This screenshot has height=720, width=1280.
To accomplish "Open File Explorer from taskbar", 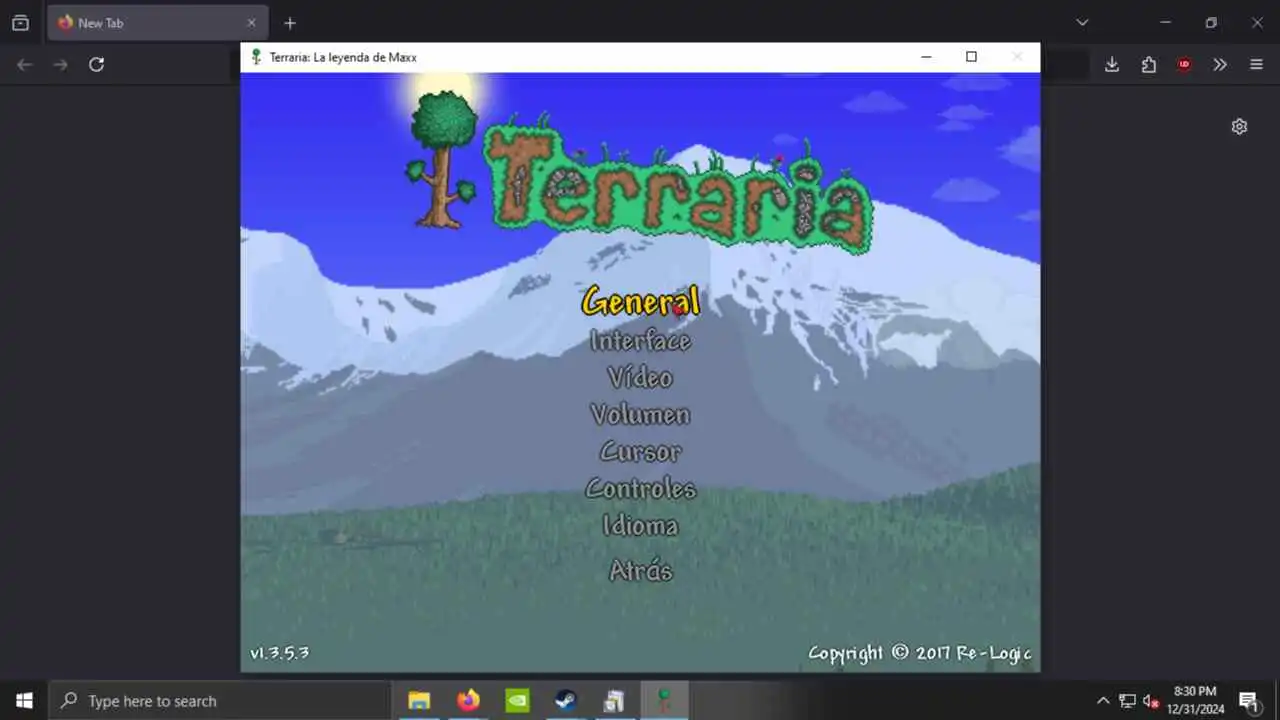I will (419, 701).
